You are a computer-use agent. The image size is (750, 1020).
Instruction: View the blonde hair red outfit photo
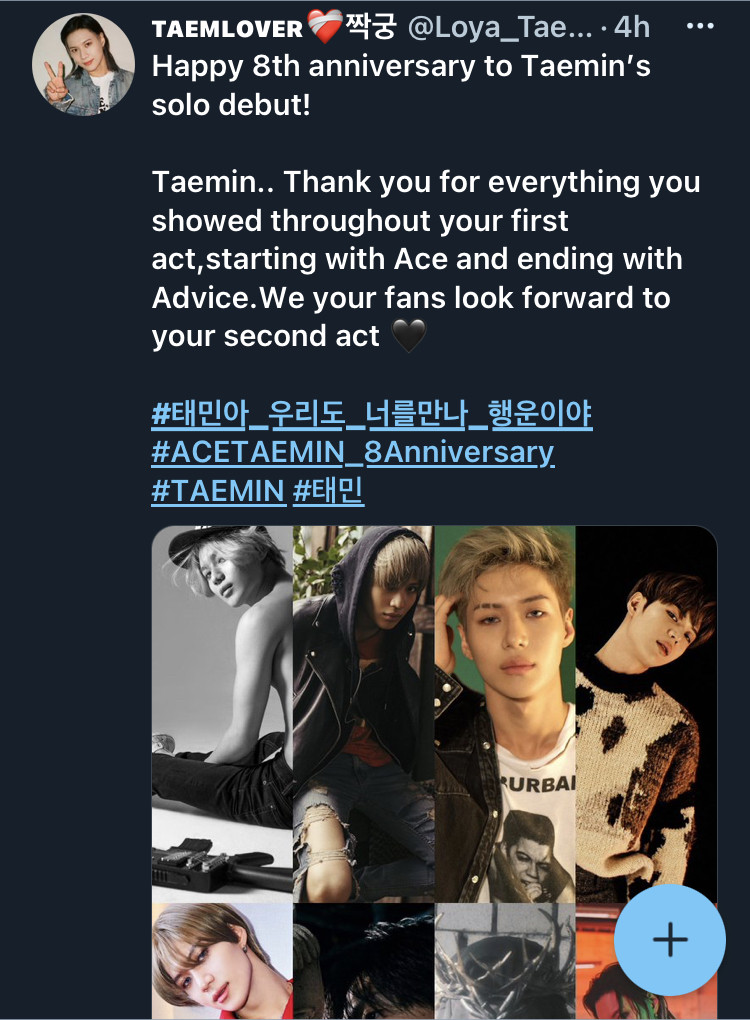pos(222,961)
